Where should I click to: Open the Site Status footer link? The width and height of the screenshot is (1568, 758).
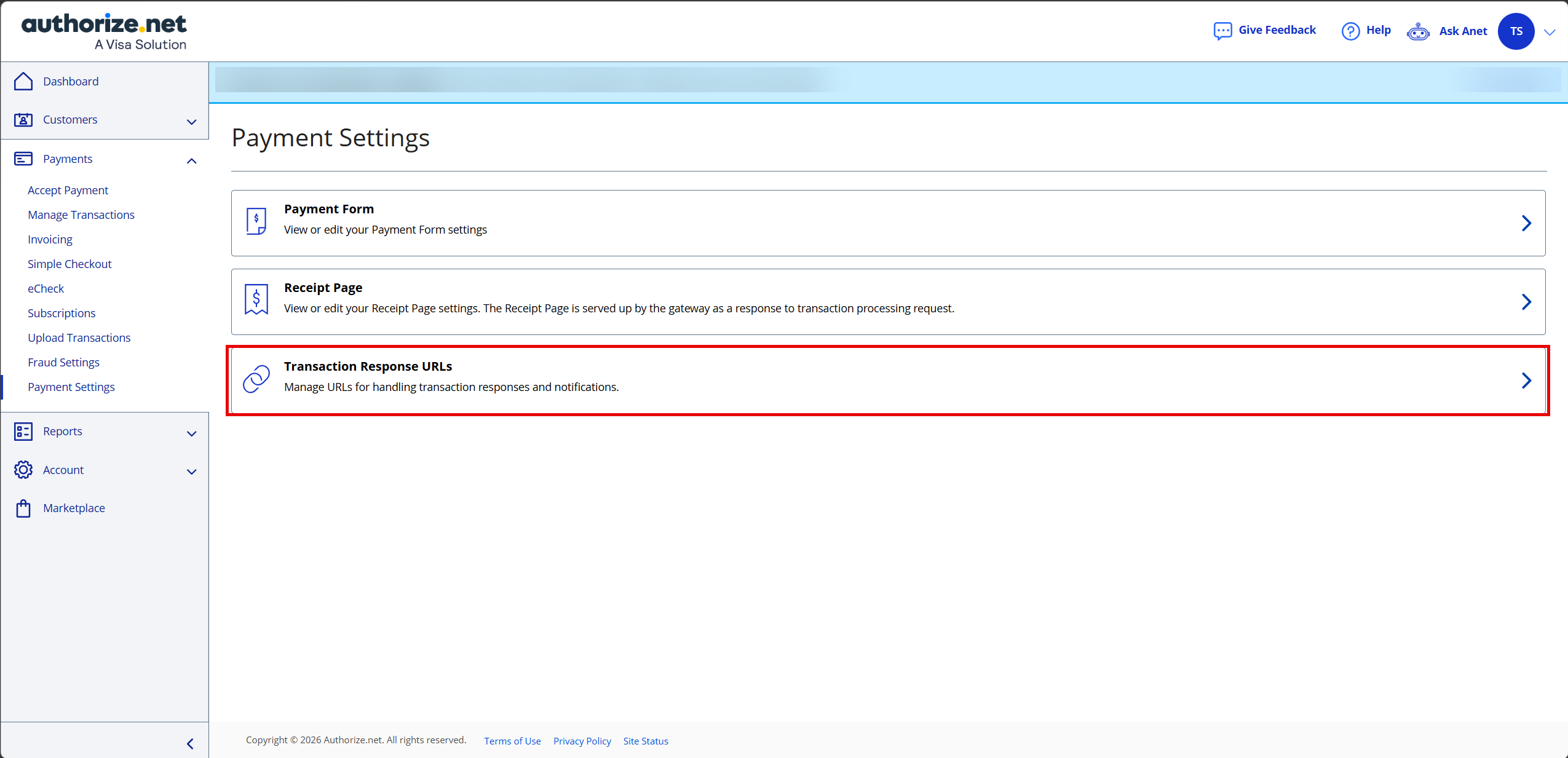pos(646,741)
